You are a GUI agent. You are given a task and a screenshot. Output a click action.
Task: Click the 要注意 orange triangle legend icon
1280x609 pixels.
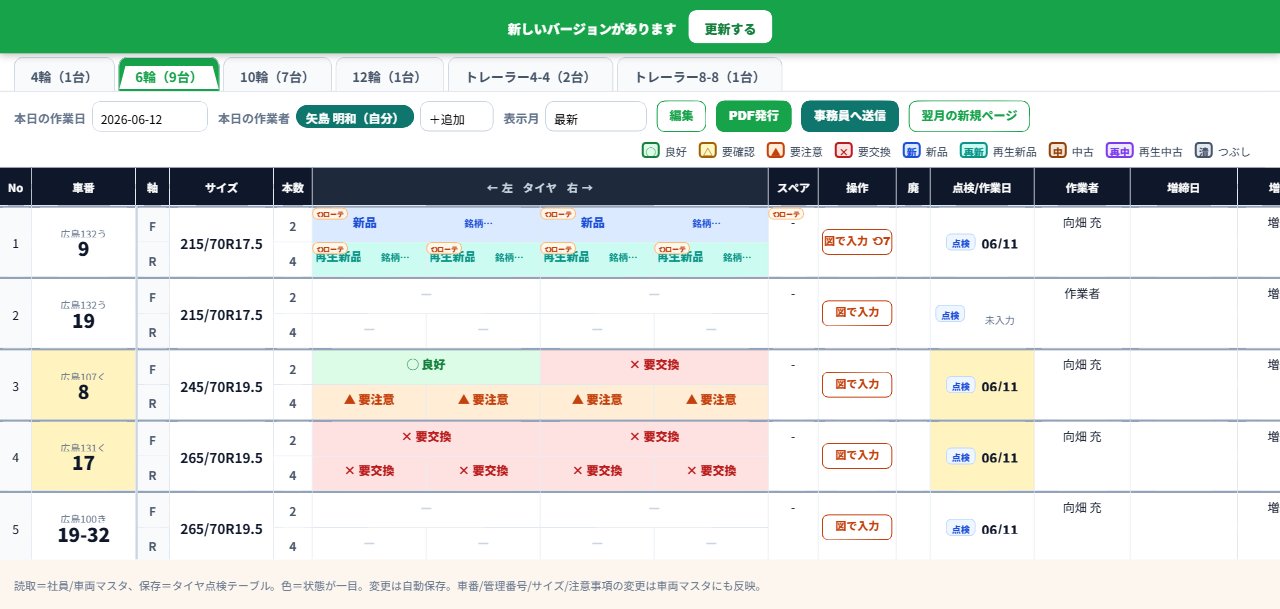point(775,151)
